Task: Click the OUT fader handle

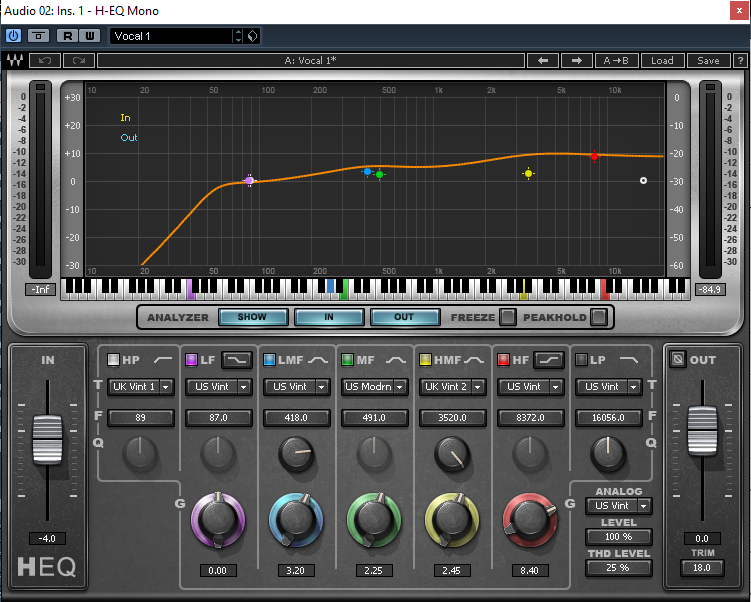Action: [x=703, y=431]
